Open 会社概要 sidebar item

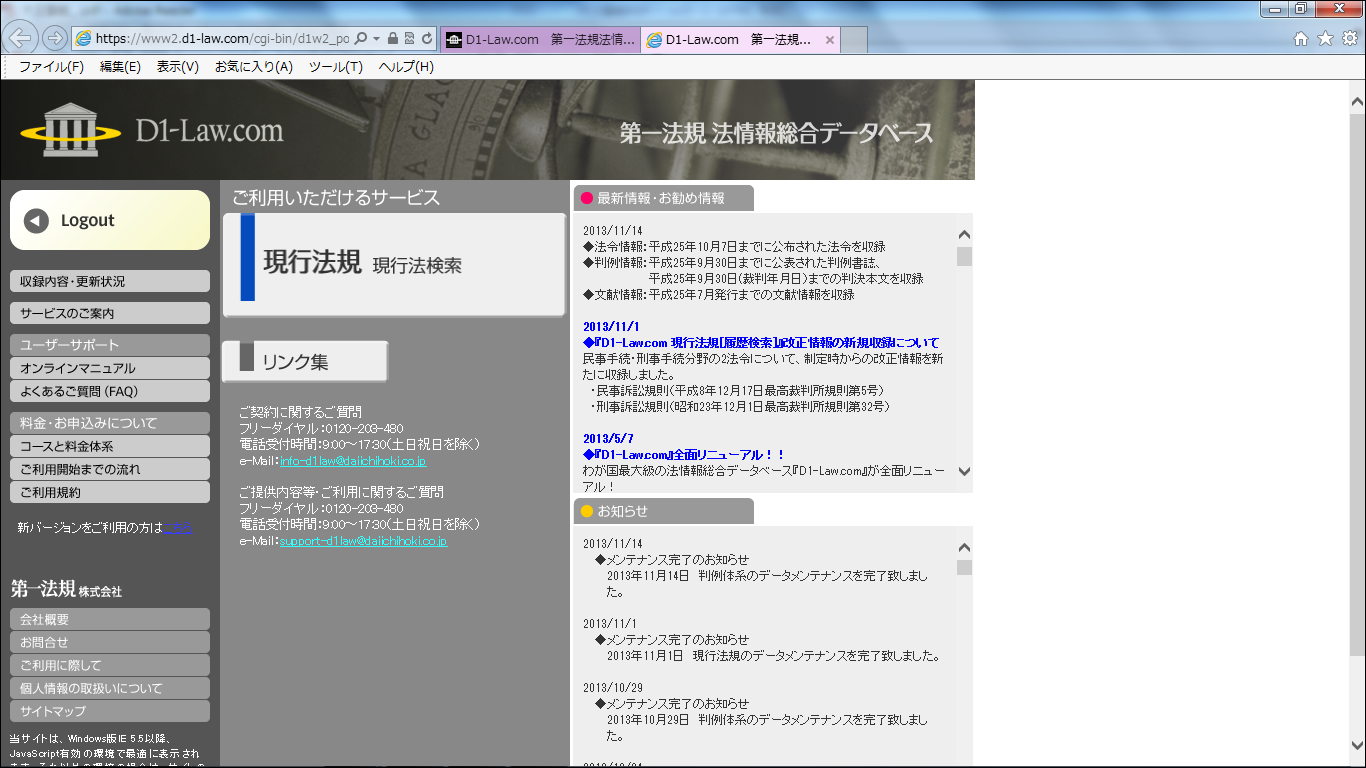click(x=110, y=619)
